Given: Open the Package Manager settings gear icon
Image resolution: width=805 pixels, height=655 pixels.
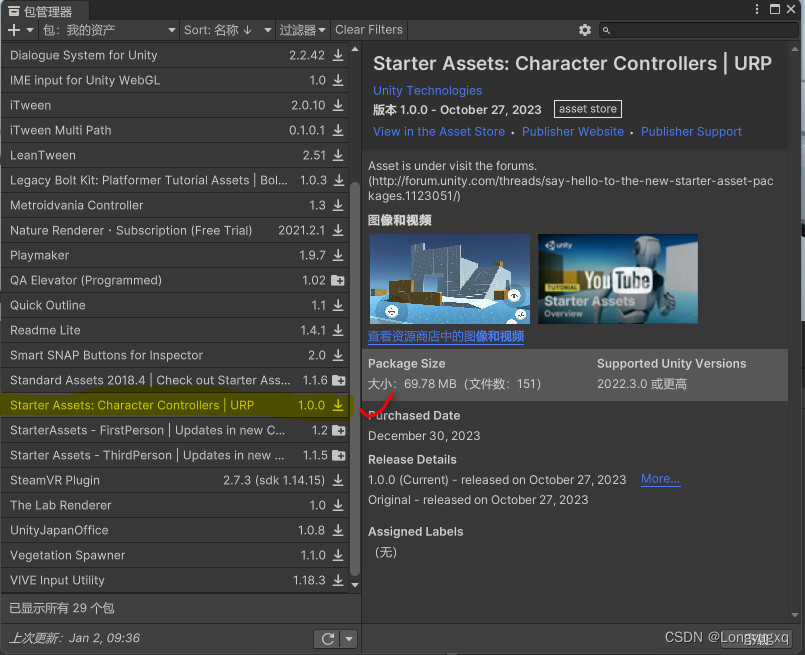Looking at the screenshot, I should pos(585,30).
